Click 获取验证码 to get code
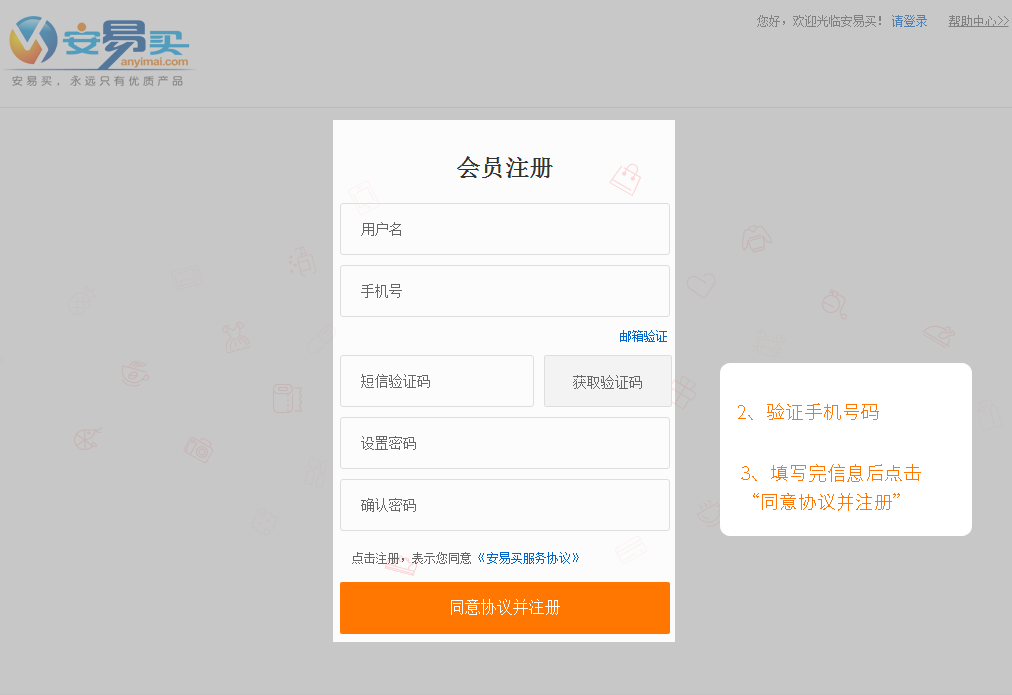This screenshot has height=695, width=1012. pyautogui.click(x=607, y=381)
